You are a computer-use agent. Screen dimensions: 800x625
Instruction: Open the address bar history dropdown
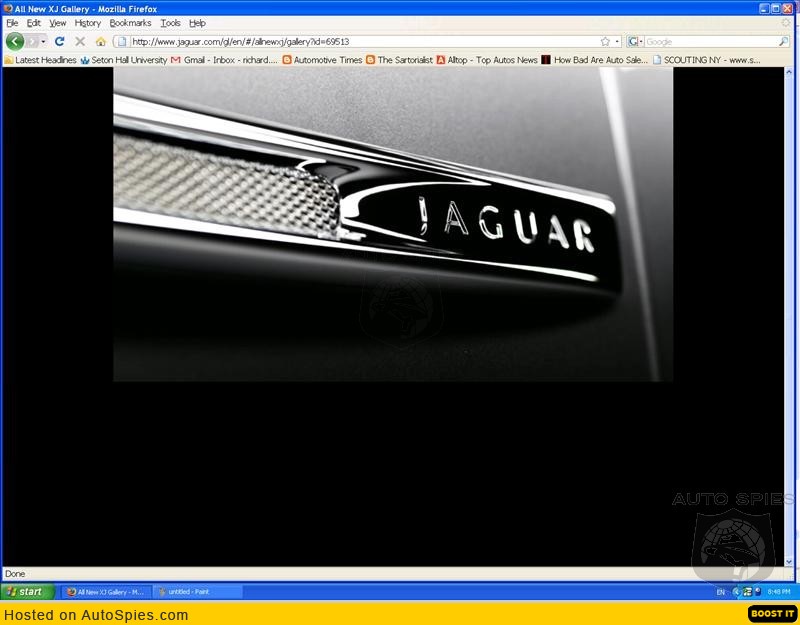click(x=617, y=41)
